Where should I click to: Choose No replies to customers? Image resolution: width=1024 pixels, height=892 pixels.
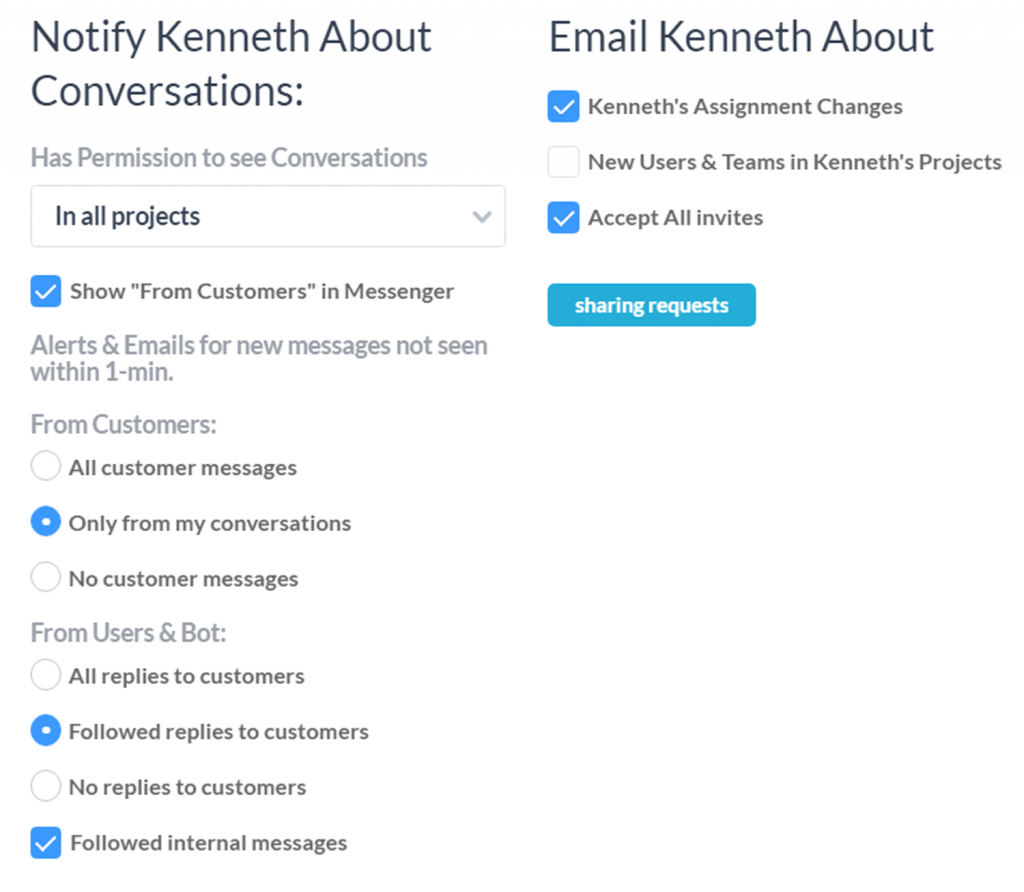[x=46, y=786]
